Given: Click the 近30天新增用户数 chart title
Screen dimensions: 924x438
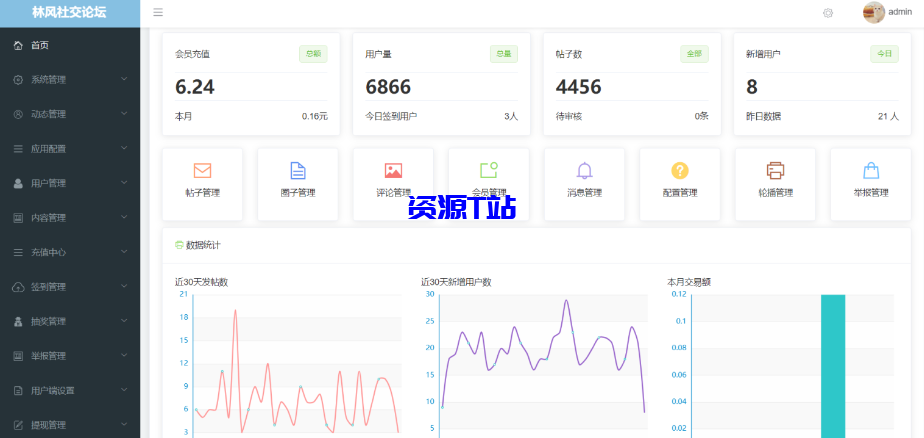Looking at the screenshot, I should tap(457, 282).
